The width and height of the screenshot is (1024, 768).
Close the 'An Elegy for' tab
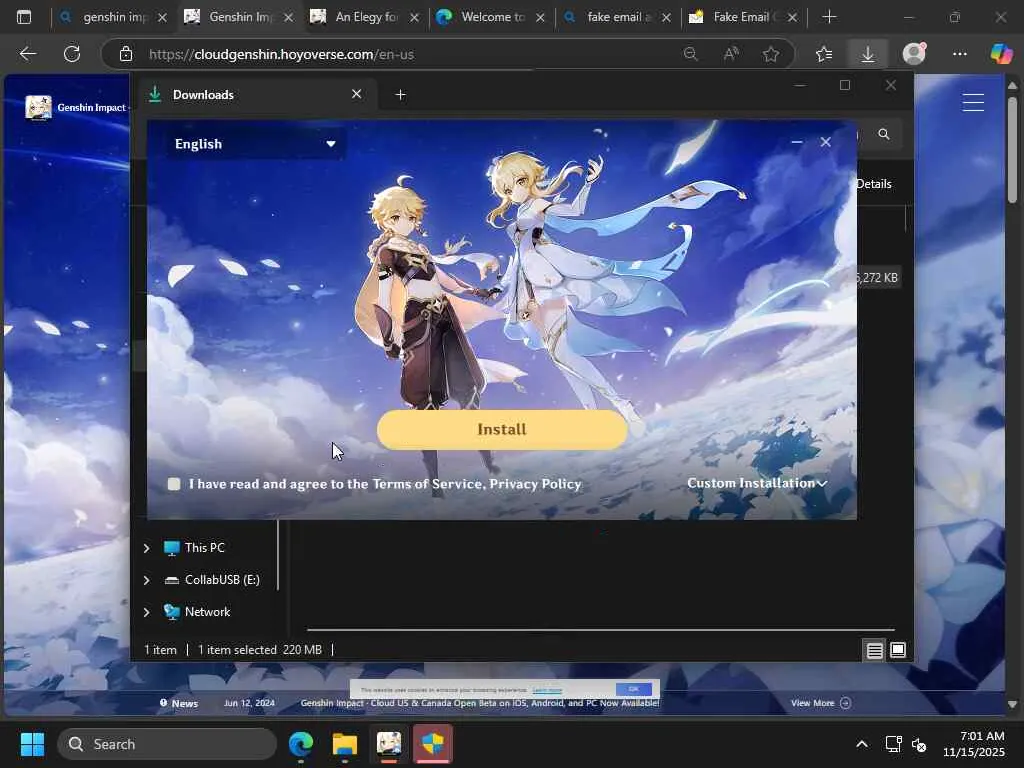coord(414,18)
